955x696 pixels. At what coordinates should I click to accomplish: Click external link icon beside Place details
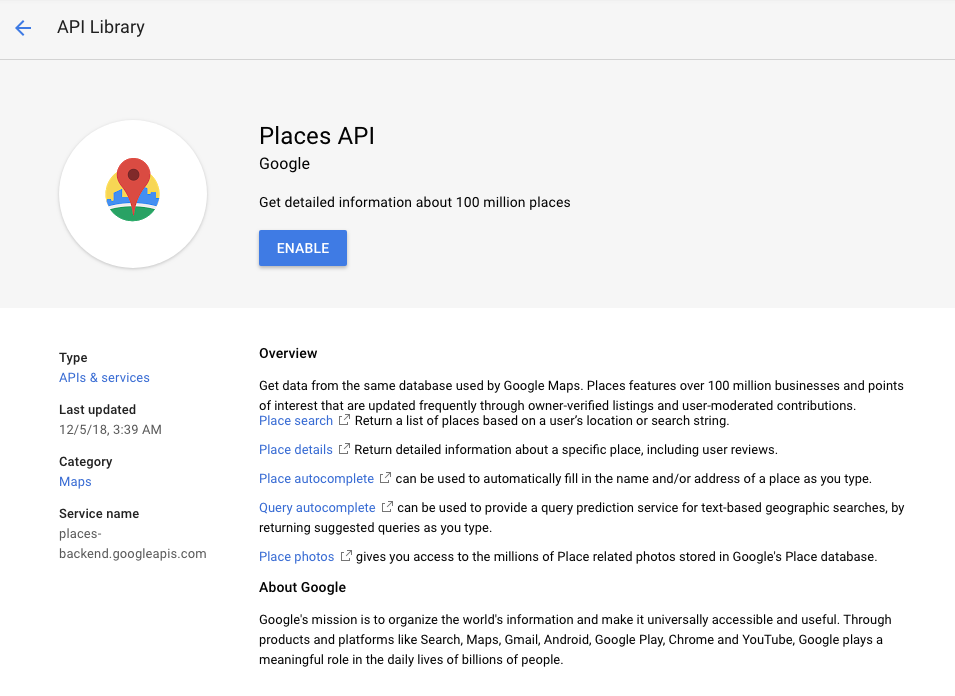(x=344, y=449)
